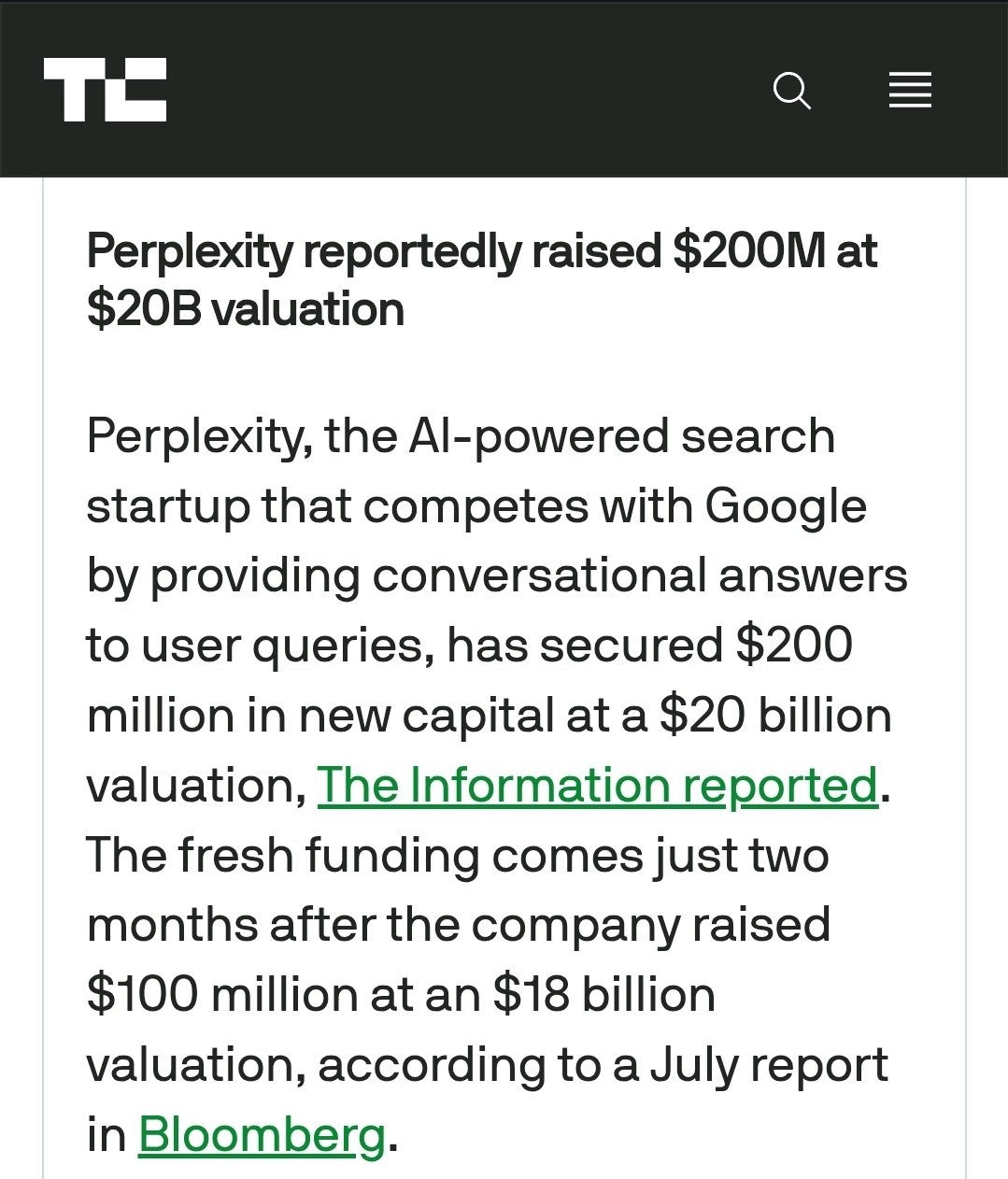The height and width of the screenshot is (1179, 1008).
Task: Click '$20B valuation' in the headline
Action: (245, 309)
